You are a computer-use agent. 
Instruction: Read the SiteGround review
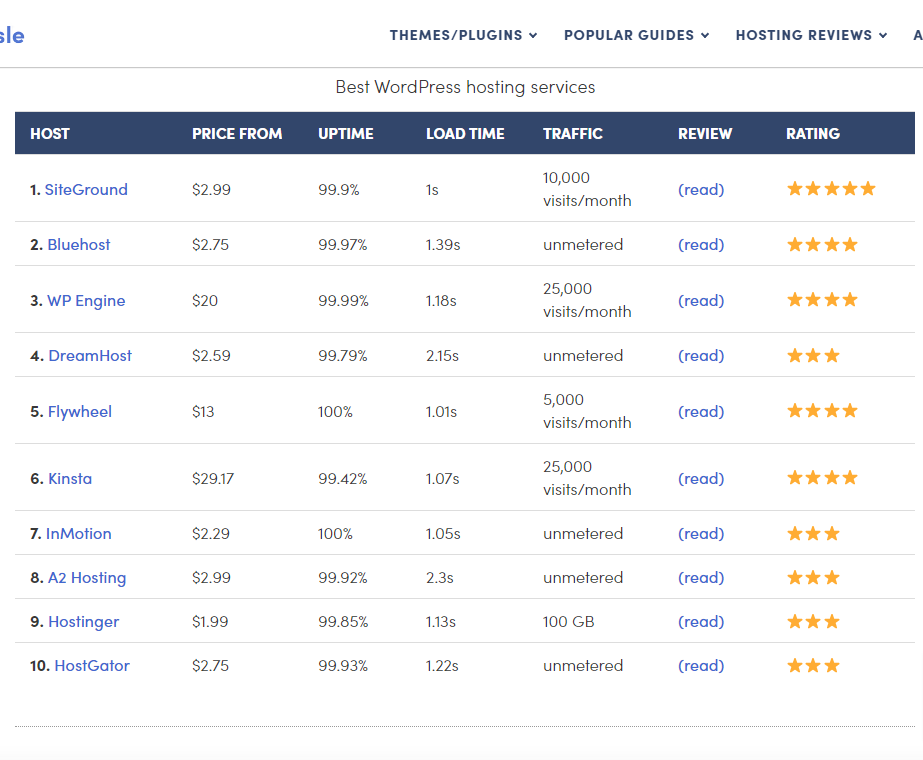(701, 190)
